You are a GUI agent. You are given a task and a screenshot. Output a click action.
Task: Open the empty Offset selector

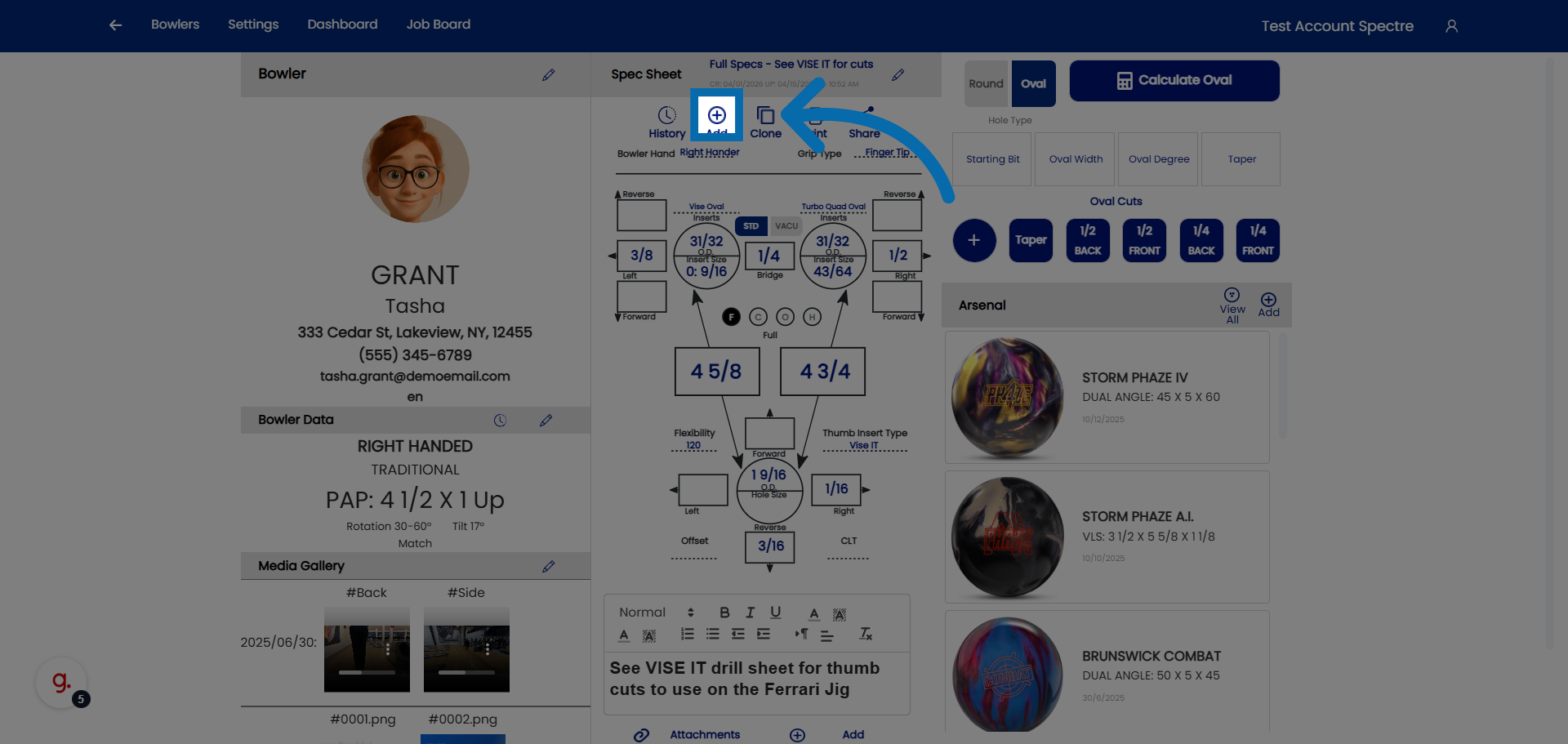tap(694, 554)
